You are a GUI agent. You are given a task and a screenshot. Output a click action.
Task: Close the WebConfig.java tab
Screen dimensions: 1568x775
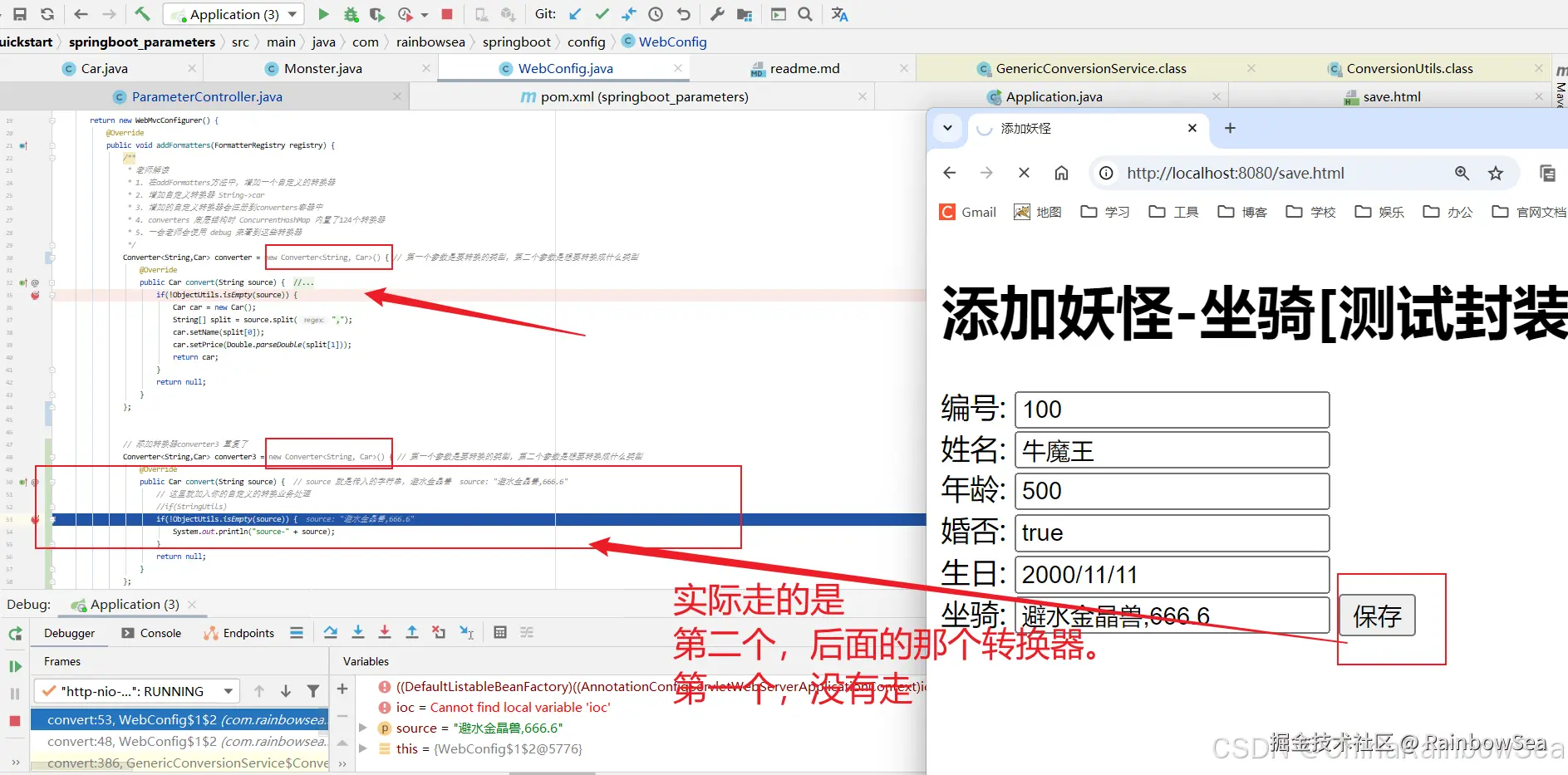click(x=678, y=68)
